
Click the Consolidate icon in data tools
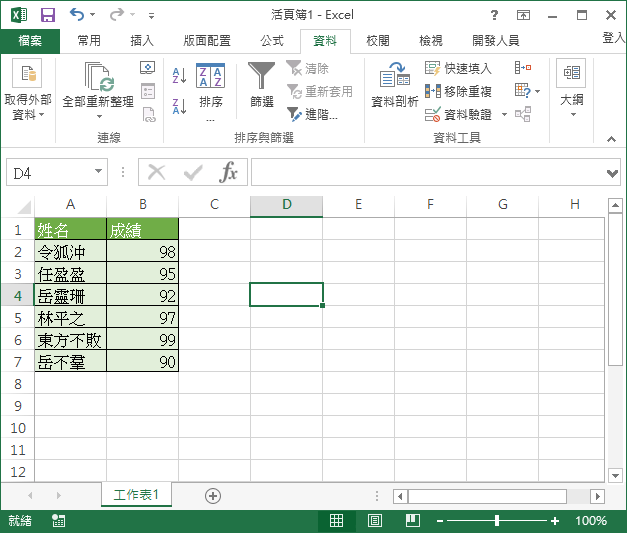click(523, 68)
